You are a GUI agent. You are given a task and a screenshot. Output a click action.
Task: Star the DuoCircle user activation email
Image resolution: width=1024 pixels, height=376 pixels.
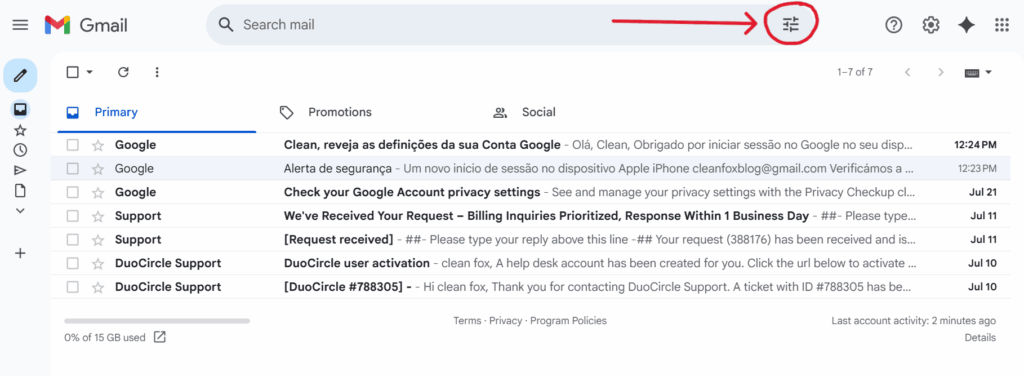[98, 263]
